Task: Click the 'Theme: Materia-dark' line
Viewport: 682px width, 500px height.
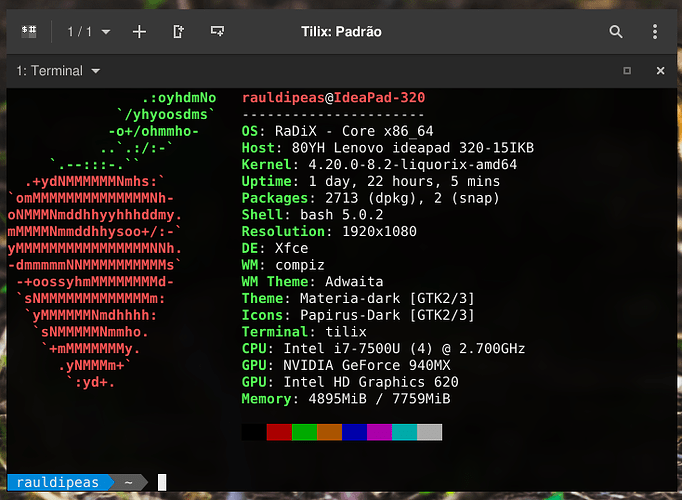Action: pyautogui.click(x=358, y=298)
